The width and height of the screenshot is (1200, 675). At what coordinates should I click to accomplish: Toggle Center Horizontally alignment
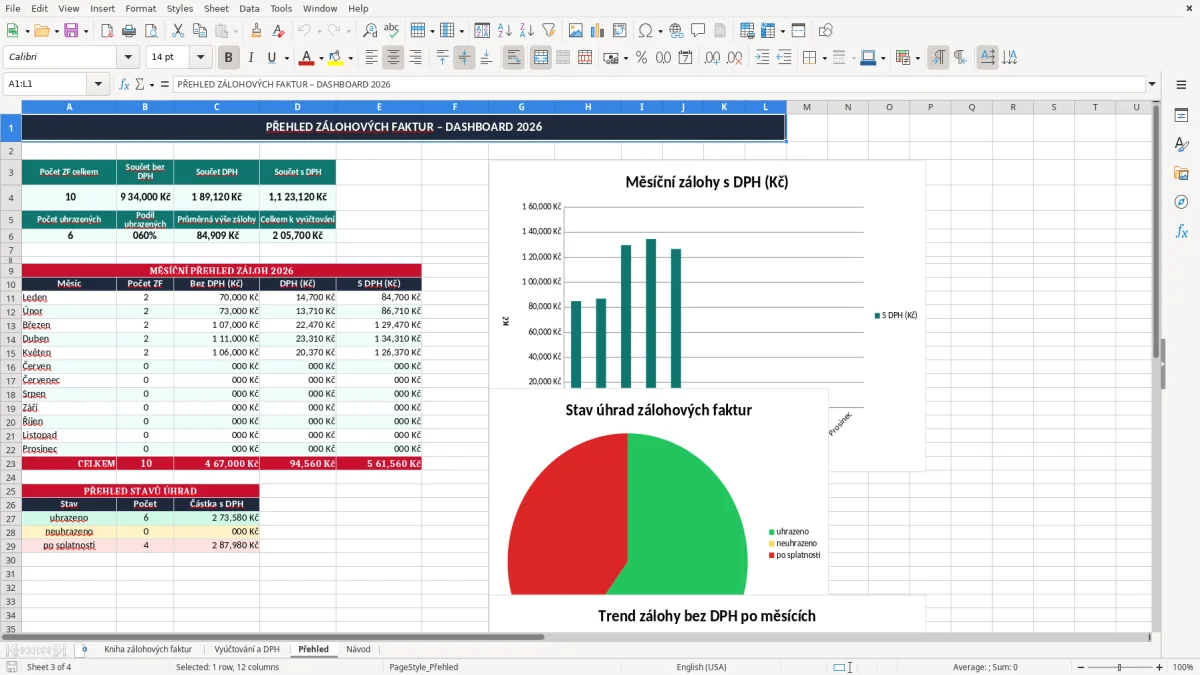(x=393, y=58)
